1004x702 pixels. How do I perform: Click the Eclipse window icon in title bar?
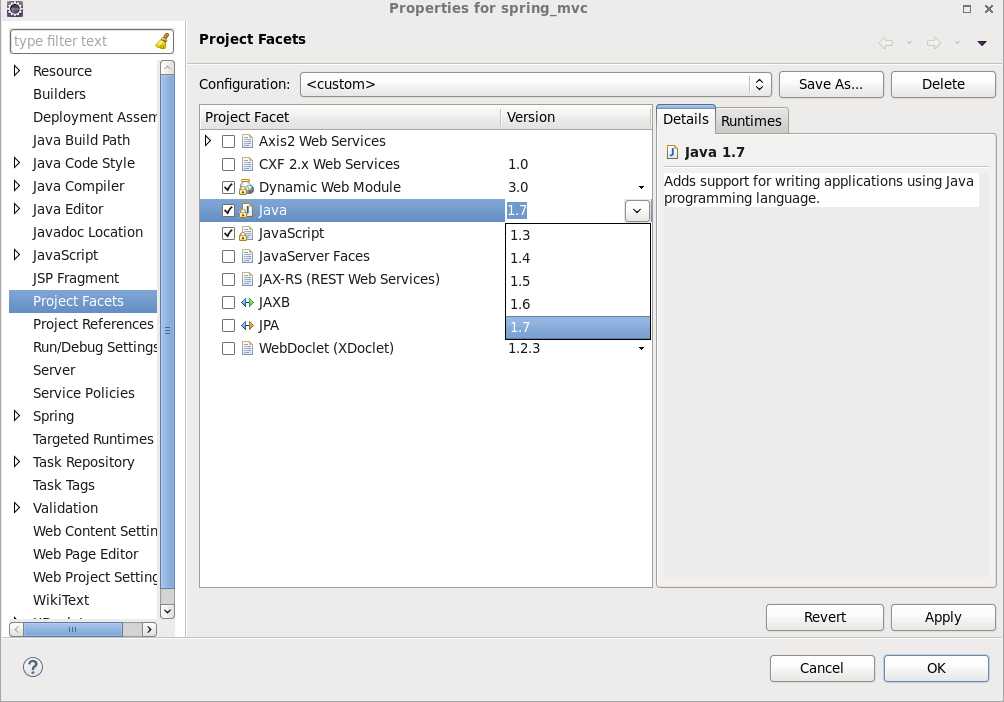(x=15, y=9)
